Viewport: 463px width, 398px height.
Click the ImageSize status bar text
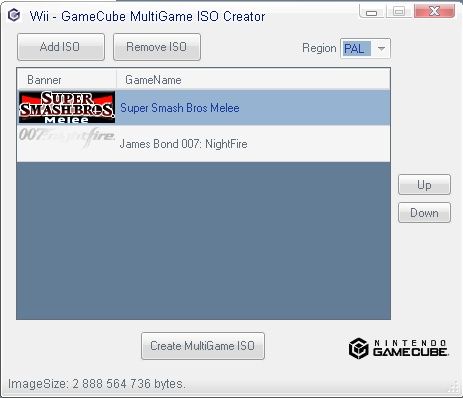tap(97, 384)
